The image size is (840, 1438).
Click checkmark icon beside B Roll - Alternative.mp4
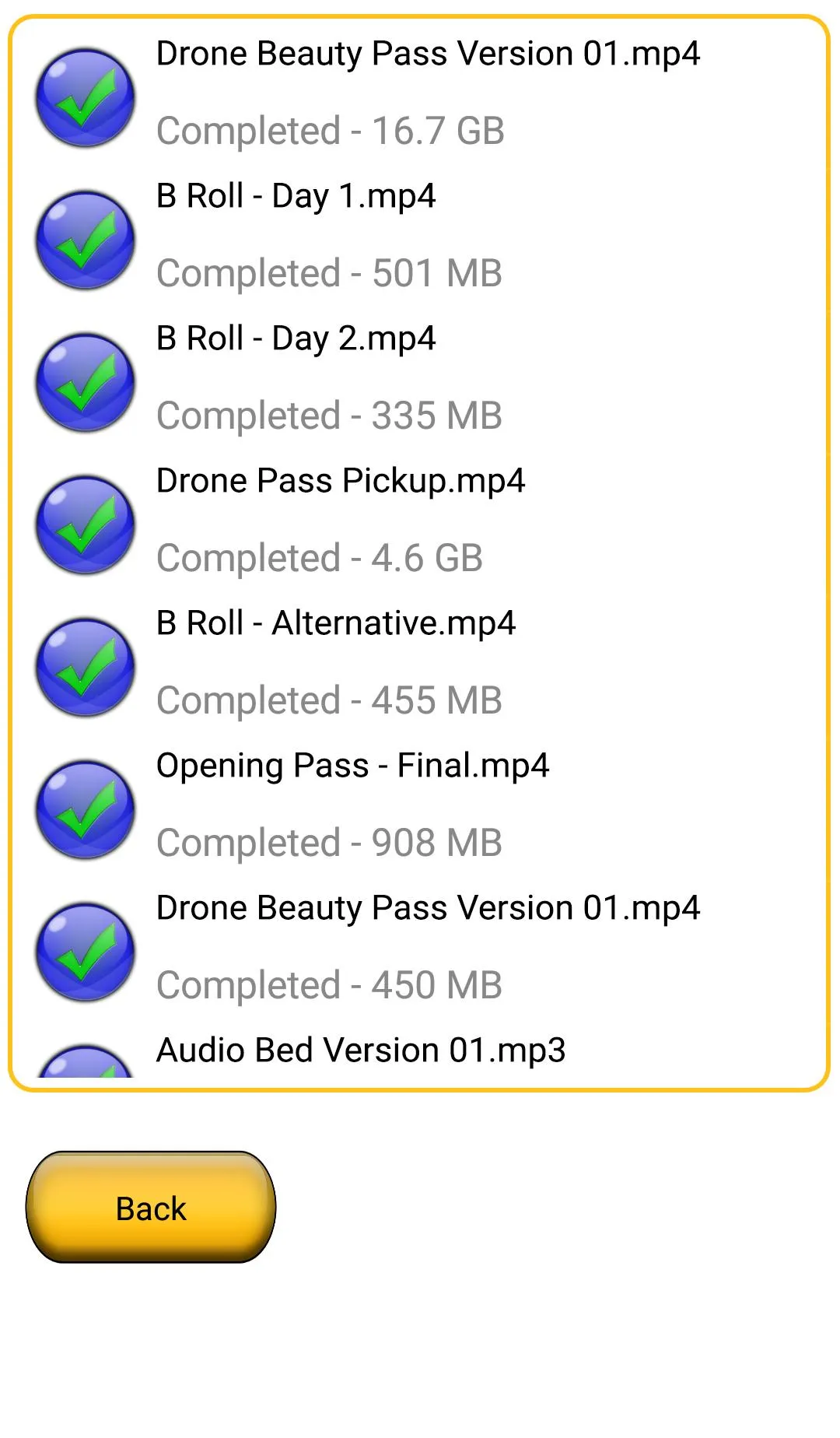(86, 668)
